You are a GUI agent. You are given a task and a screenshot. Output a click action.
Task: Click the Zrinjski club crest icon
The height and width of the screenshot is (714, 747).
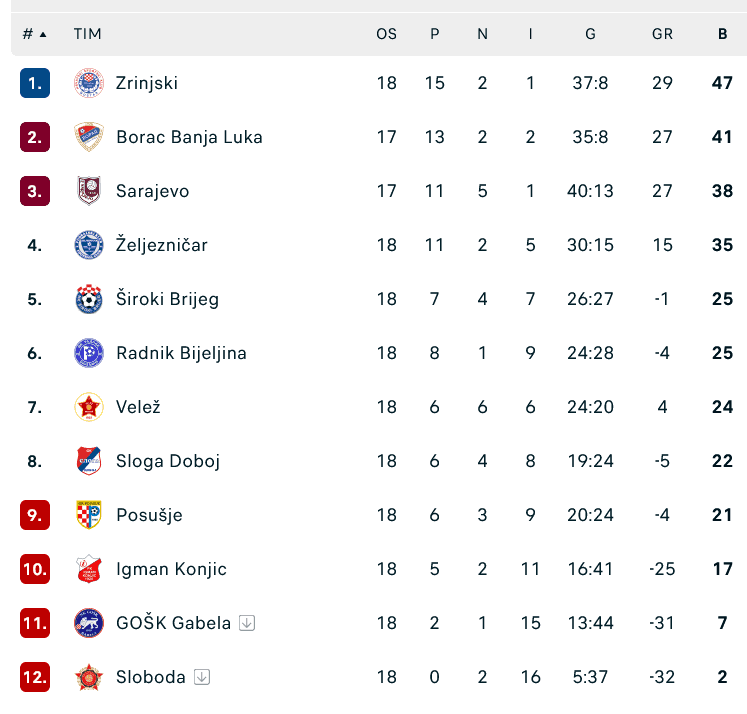89,83
